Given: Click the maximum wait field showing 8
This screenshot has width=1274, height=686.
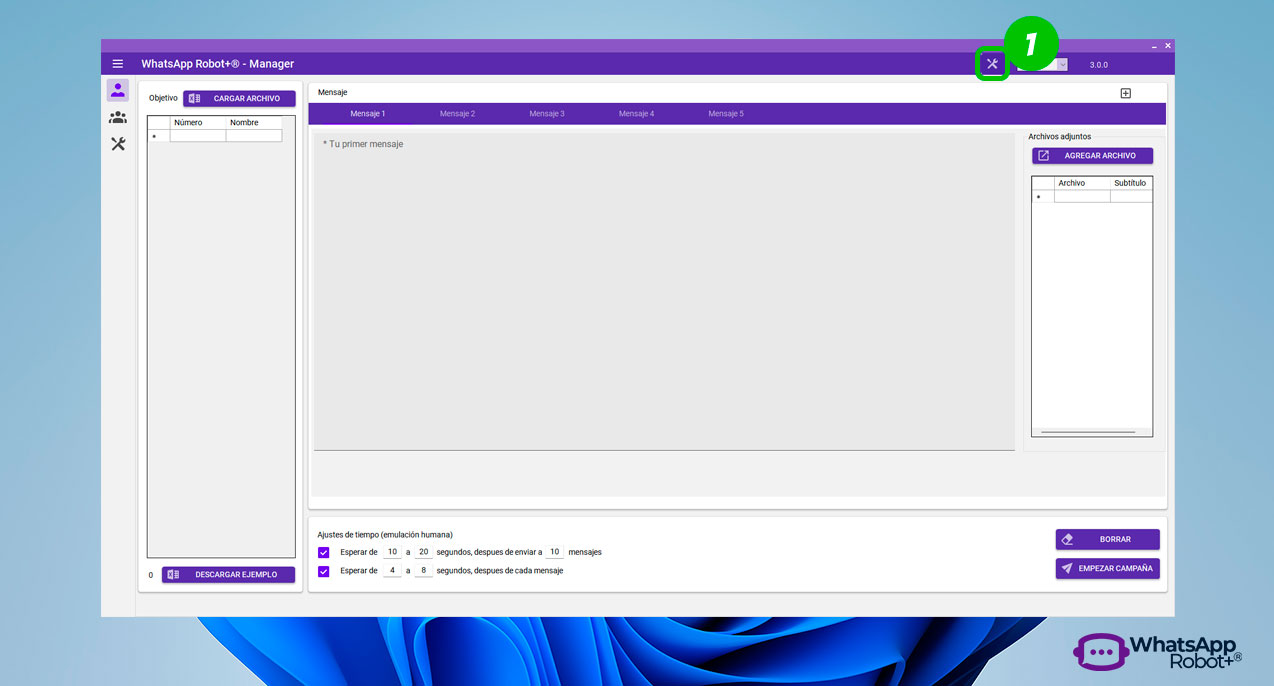Looking at the screenshot, I should 423,571.
